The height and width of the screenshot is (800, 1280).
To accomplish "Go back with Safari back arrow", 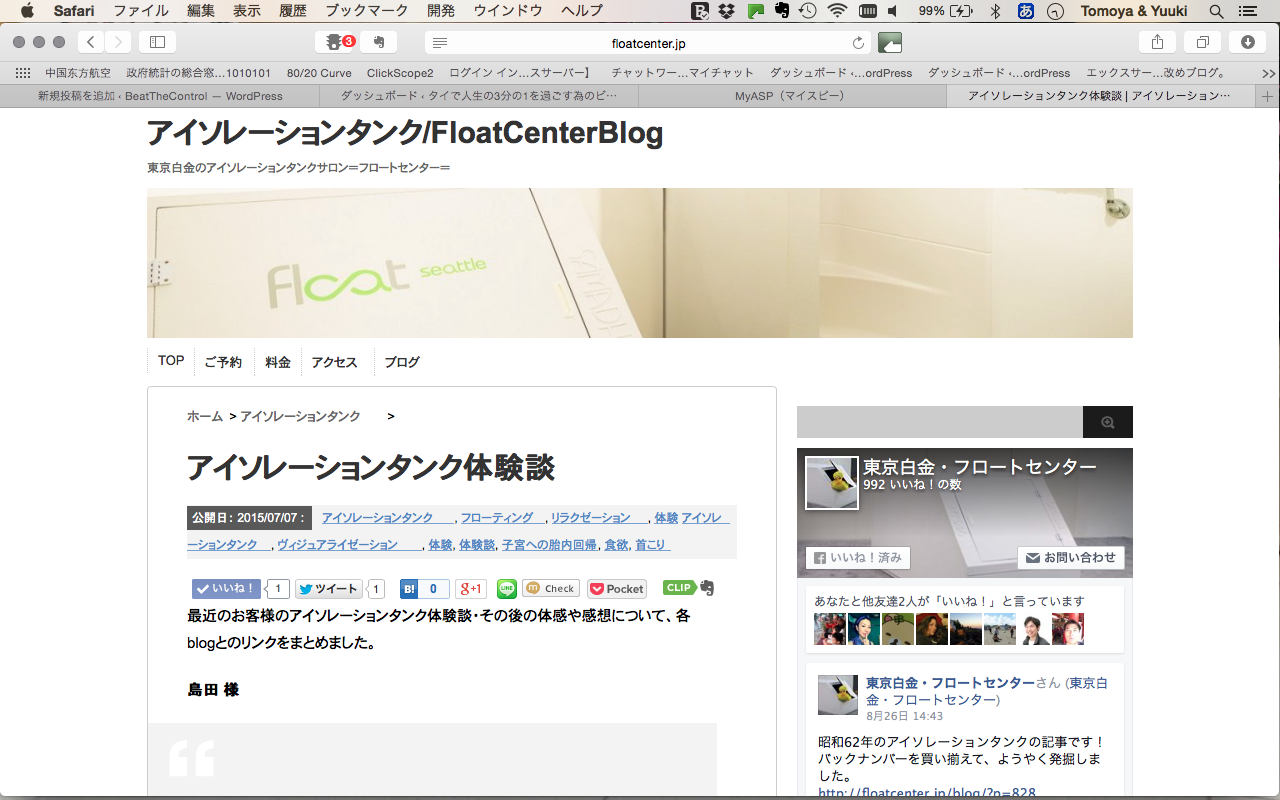I will tap(91, 42).
